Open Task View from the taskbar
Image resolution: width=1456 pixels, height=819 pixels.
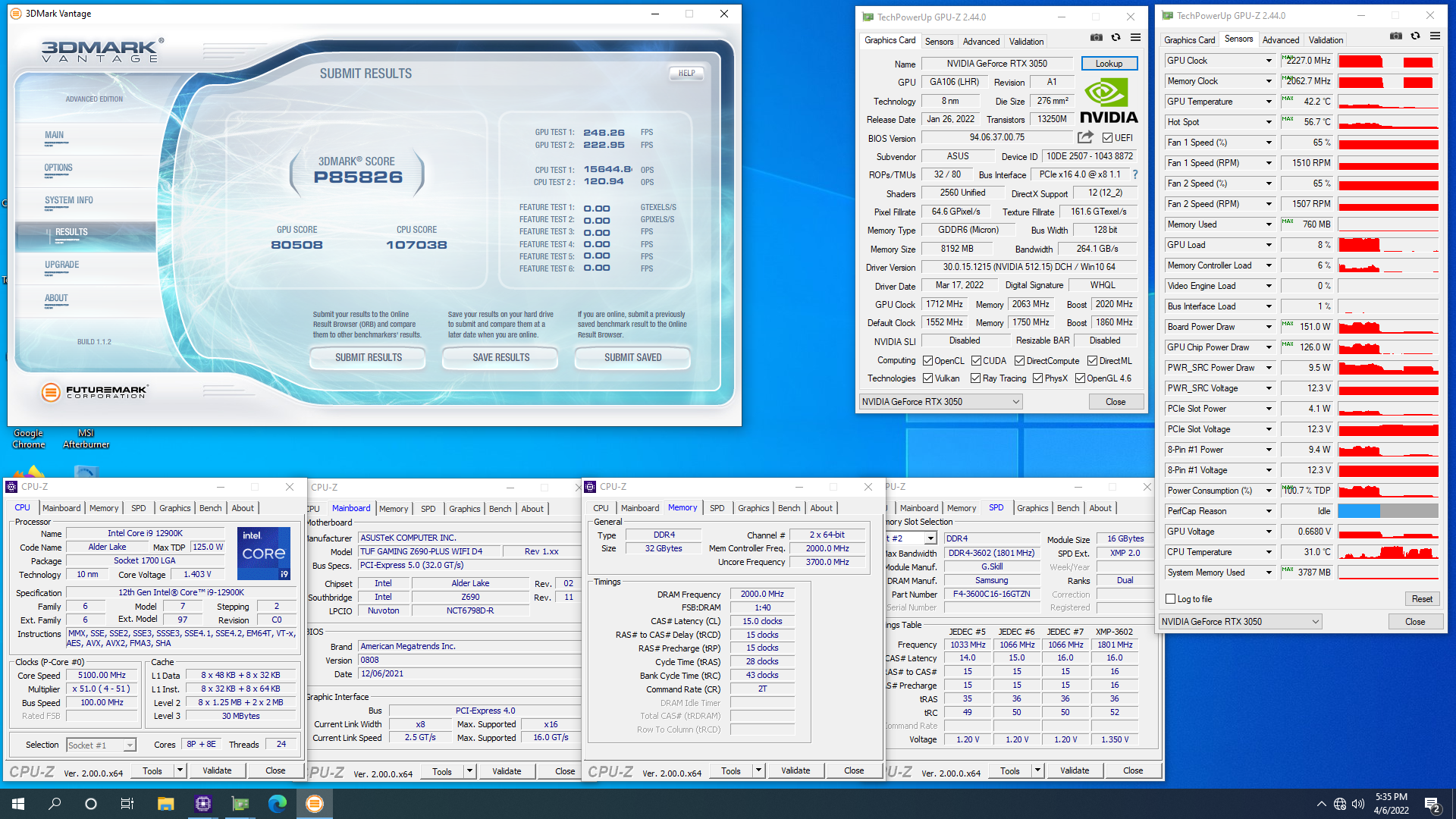click(x=127, y=804)
